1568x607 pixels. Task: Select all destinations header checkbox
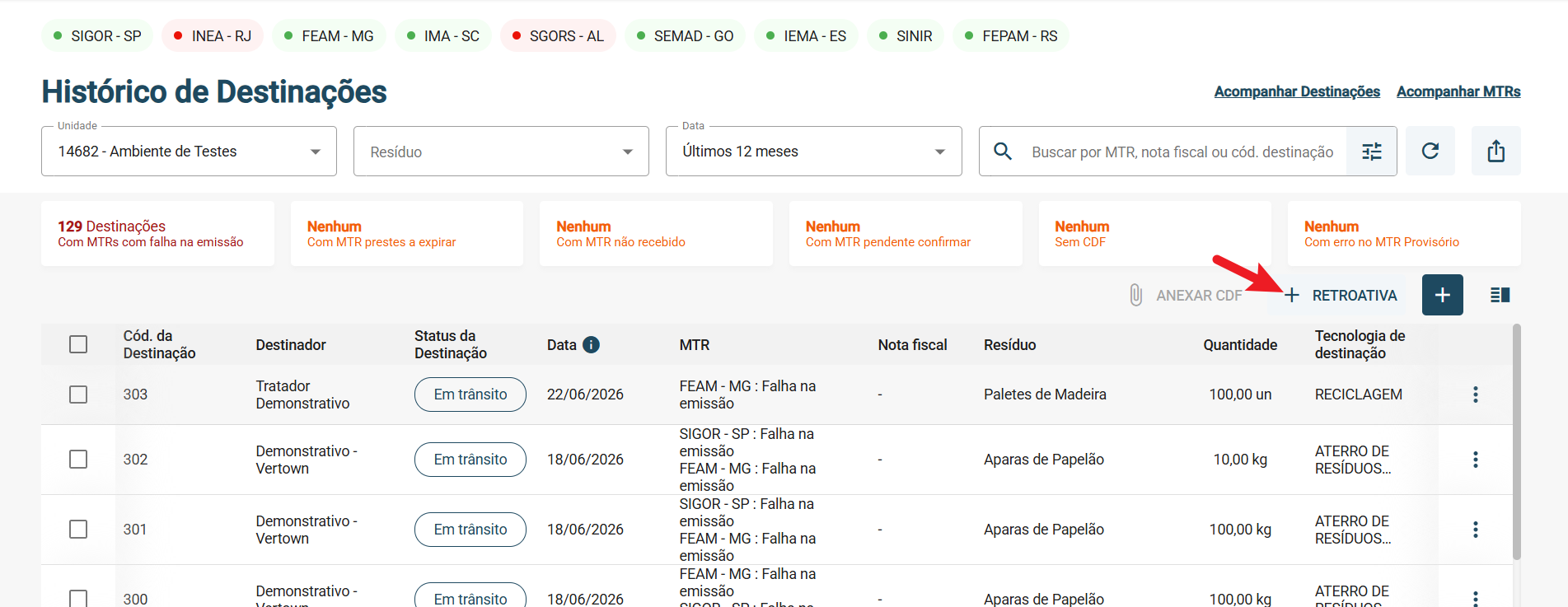78,344
